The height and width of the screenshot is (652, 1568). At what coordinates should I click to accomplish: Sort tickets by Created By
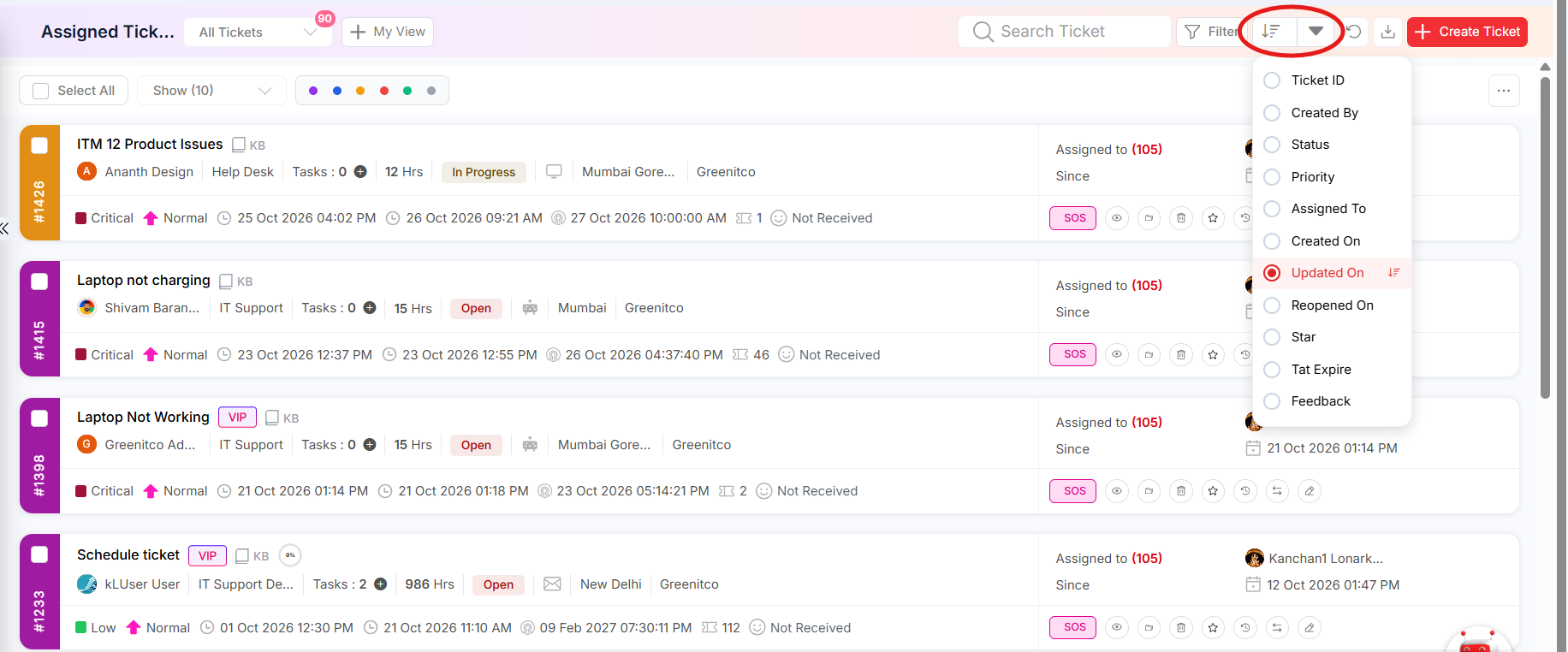(x=1332, y=113)
